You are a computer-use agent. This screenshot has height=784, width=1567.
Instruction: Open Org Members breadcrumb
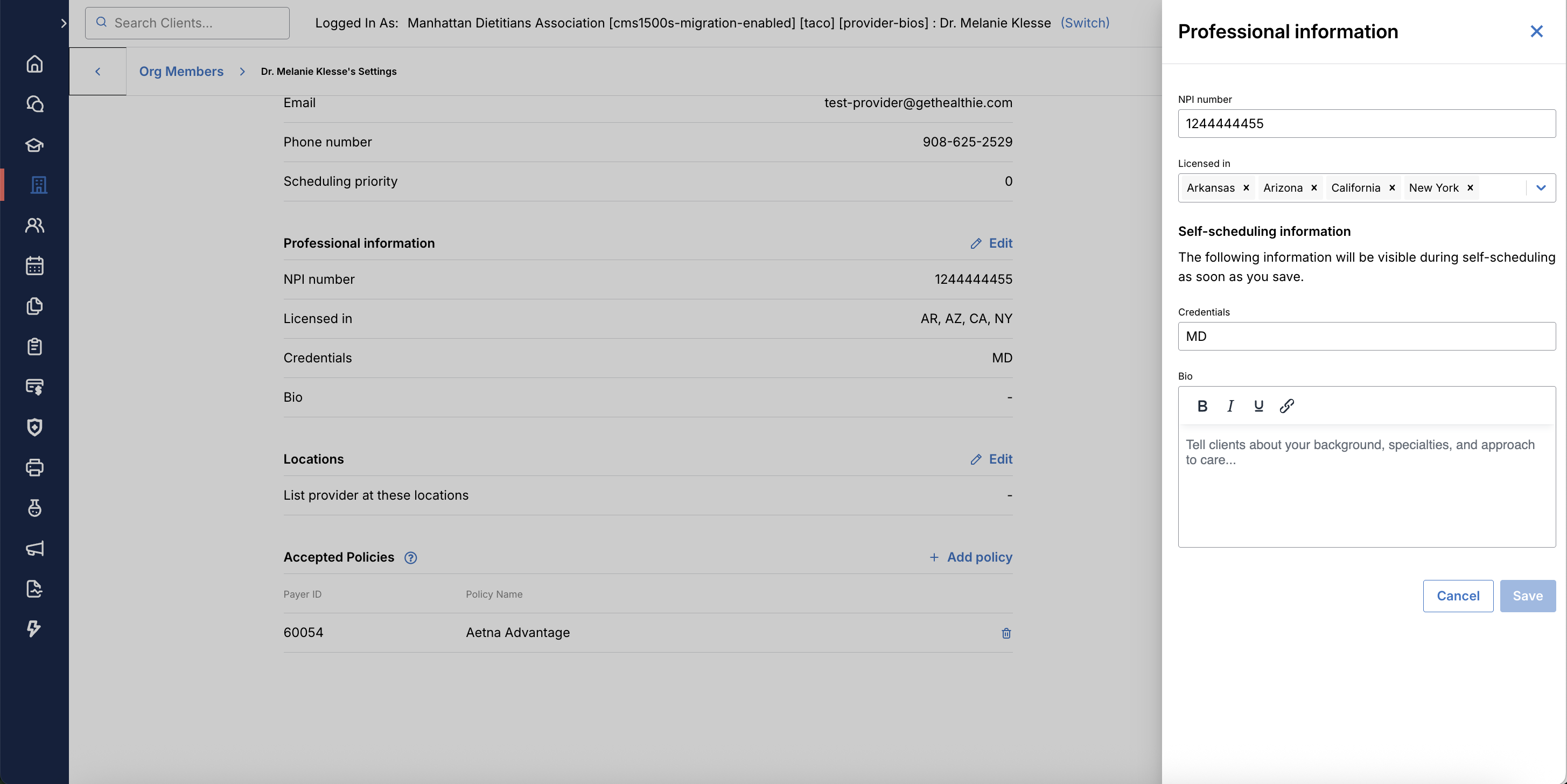181,71
